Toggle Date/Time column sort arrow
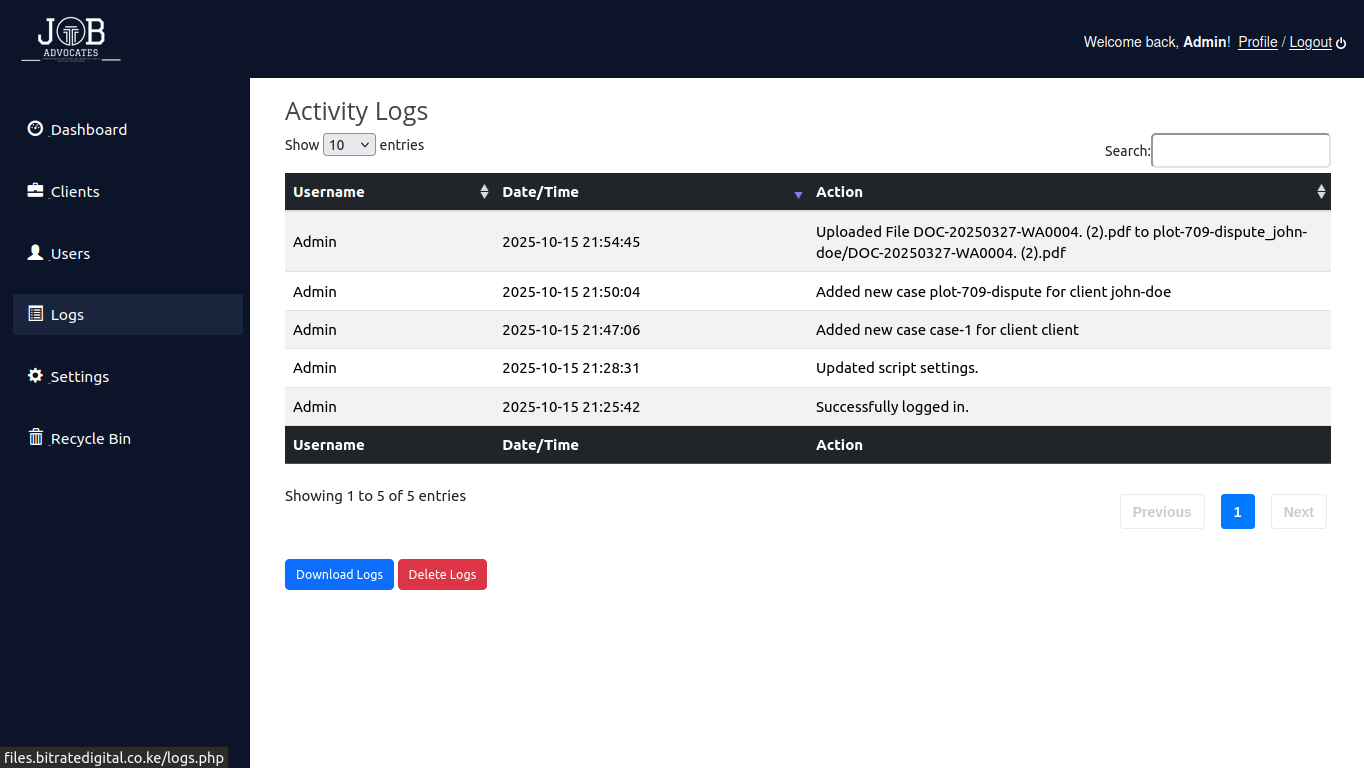Viewport: 1364px width, 768px height. point(798,193)
